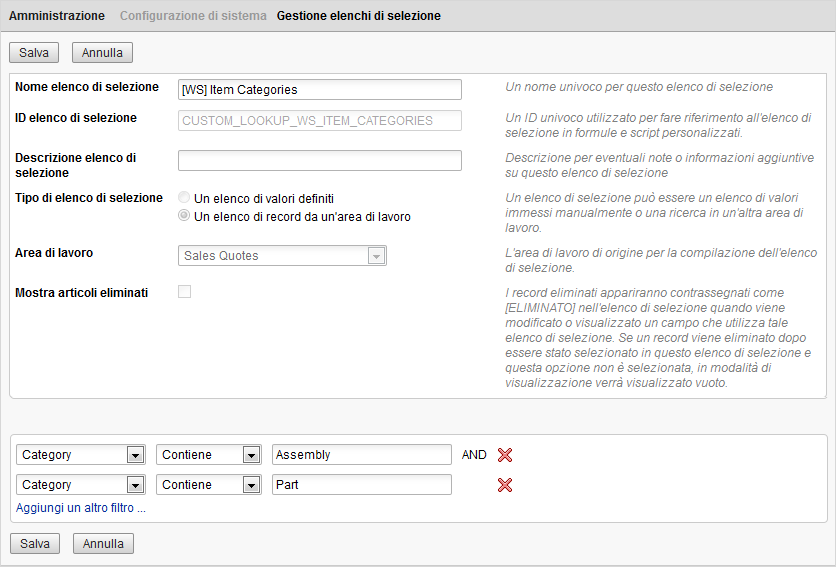Click the top Annulla button

pyautogui.click(x=103, y=52)
